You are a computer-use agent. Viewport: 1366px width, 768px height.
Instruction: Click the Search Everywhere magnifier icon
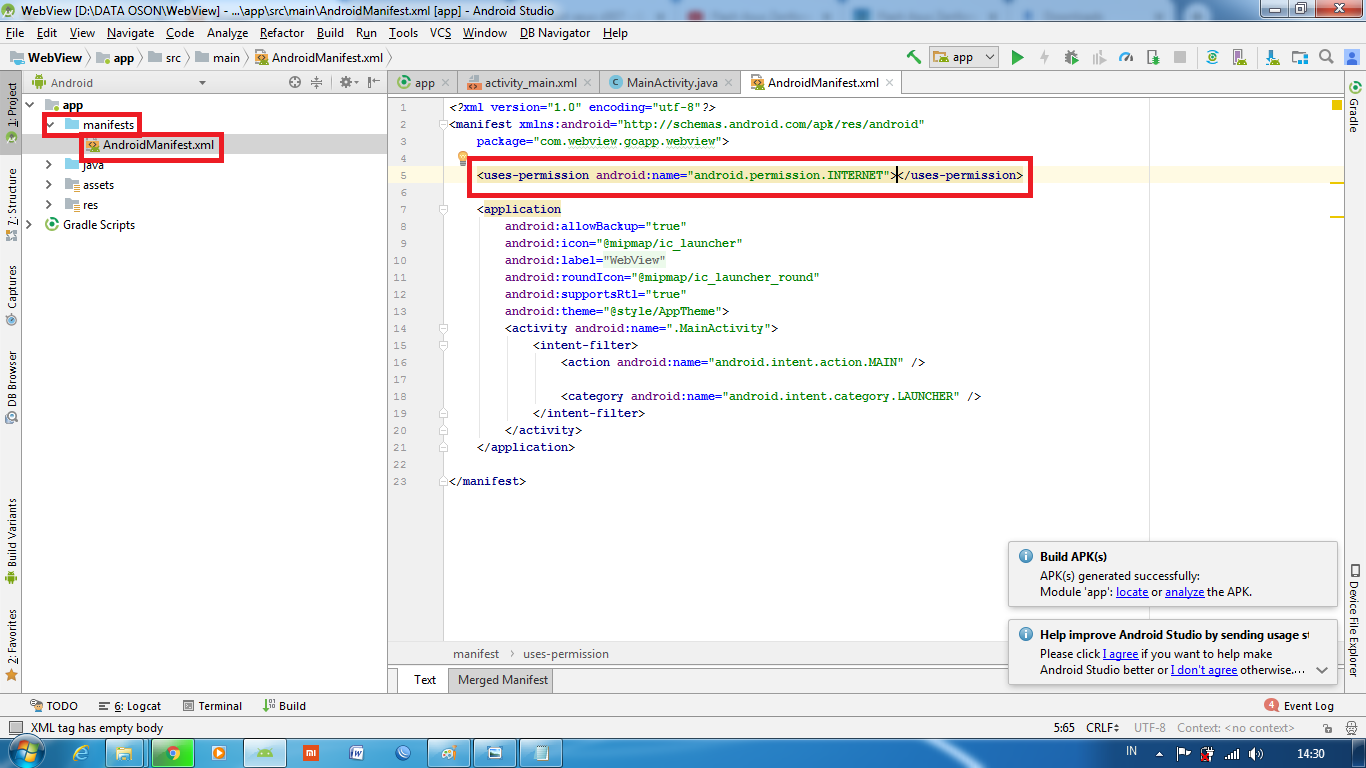tap(1326, 57)
